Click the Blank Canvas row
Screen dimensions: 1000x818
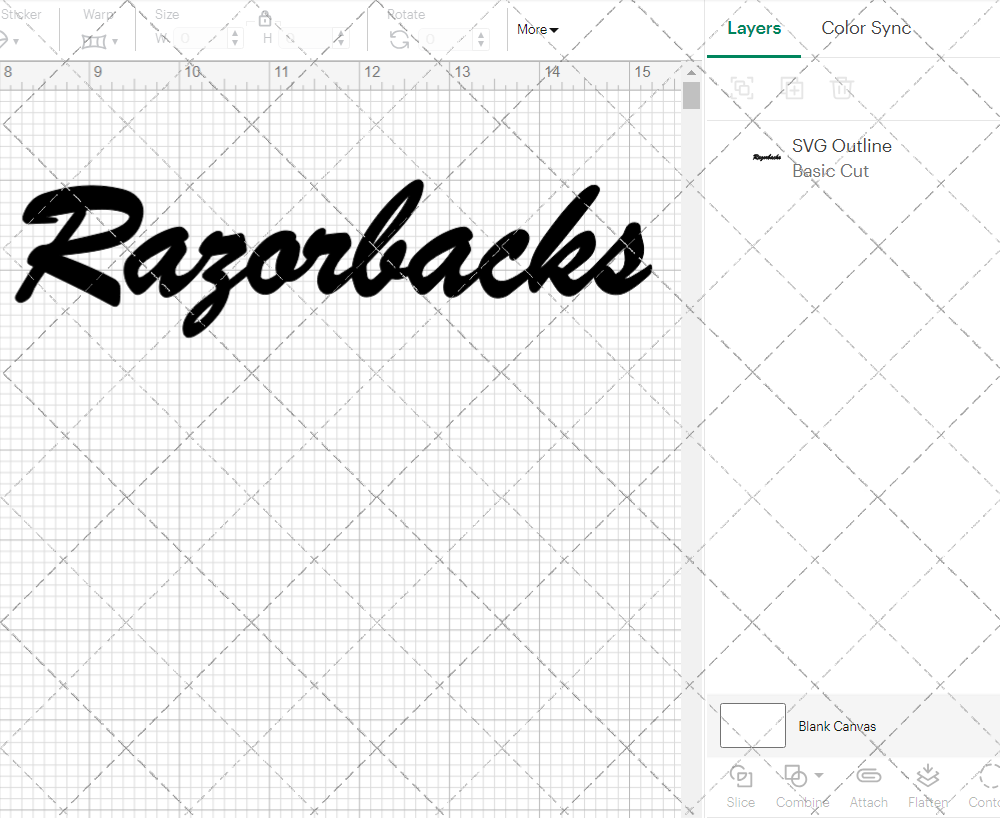[838, 726]
